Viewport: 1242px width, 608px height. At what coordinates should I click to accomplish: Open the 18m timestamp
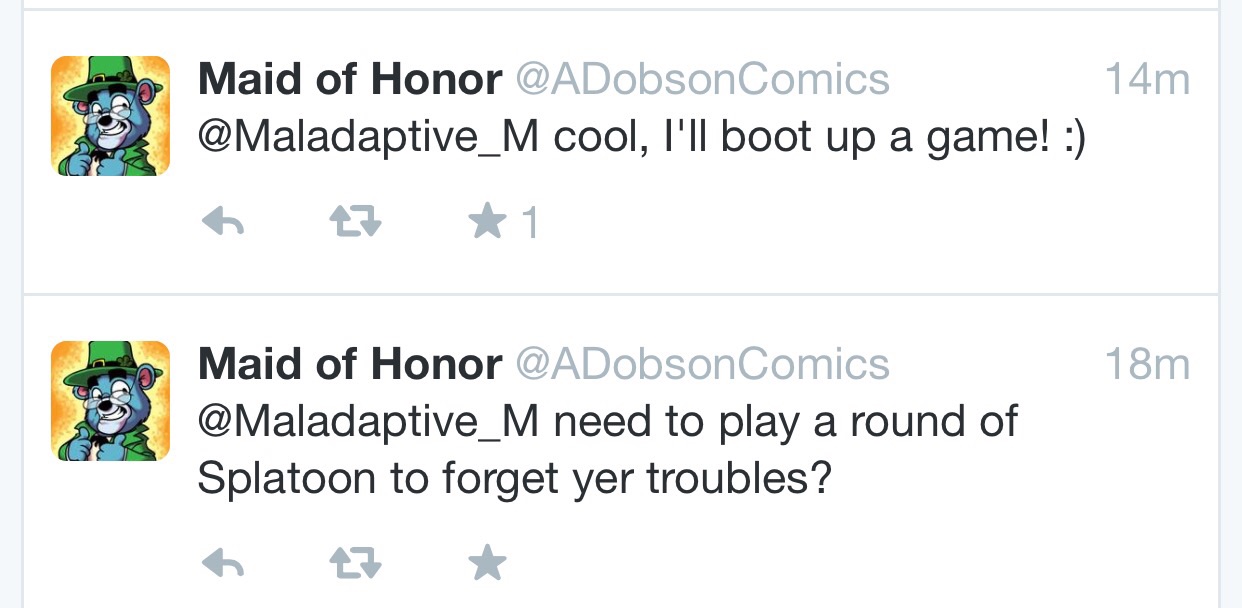pos(1147,365)
